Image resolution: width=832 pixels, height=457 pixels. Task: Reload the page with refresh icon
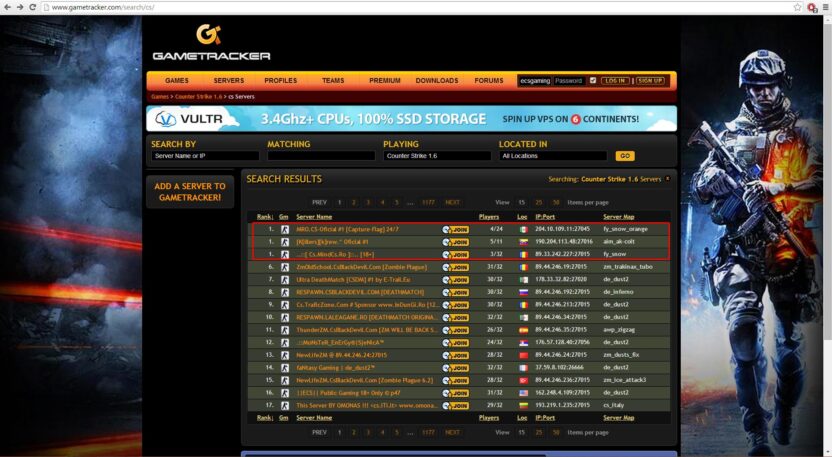[x=33, y=7]
